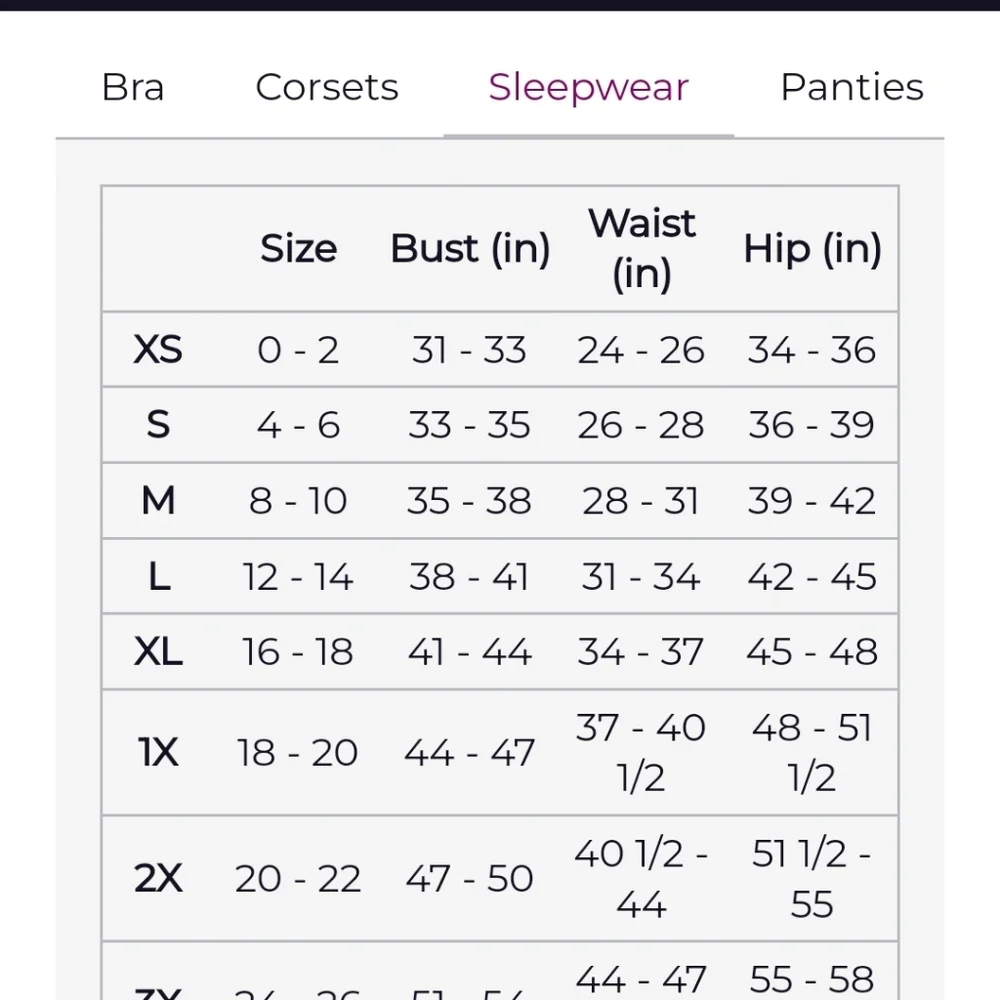The width and height of the screenshot is (1000, 1000).
Task: Click the 1X row label
Action: 158,753
